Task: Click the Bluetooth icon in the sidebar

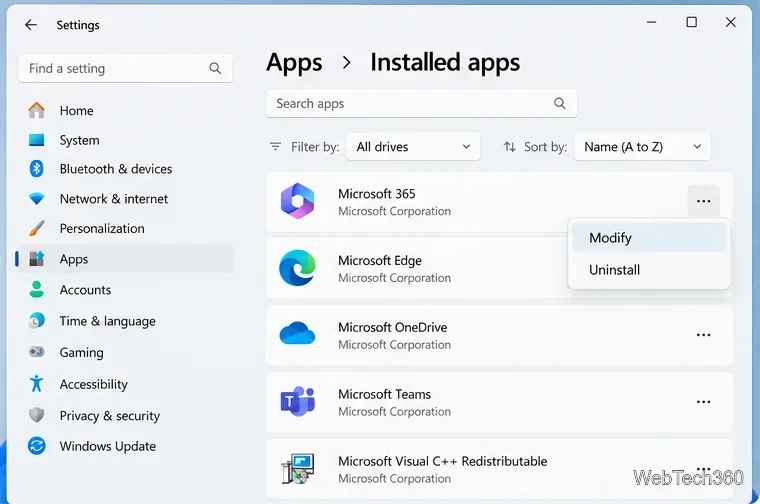Action: tap(36, 169)
